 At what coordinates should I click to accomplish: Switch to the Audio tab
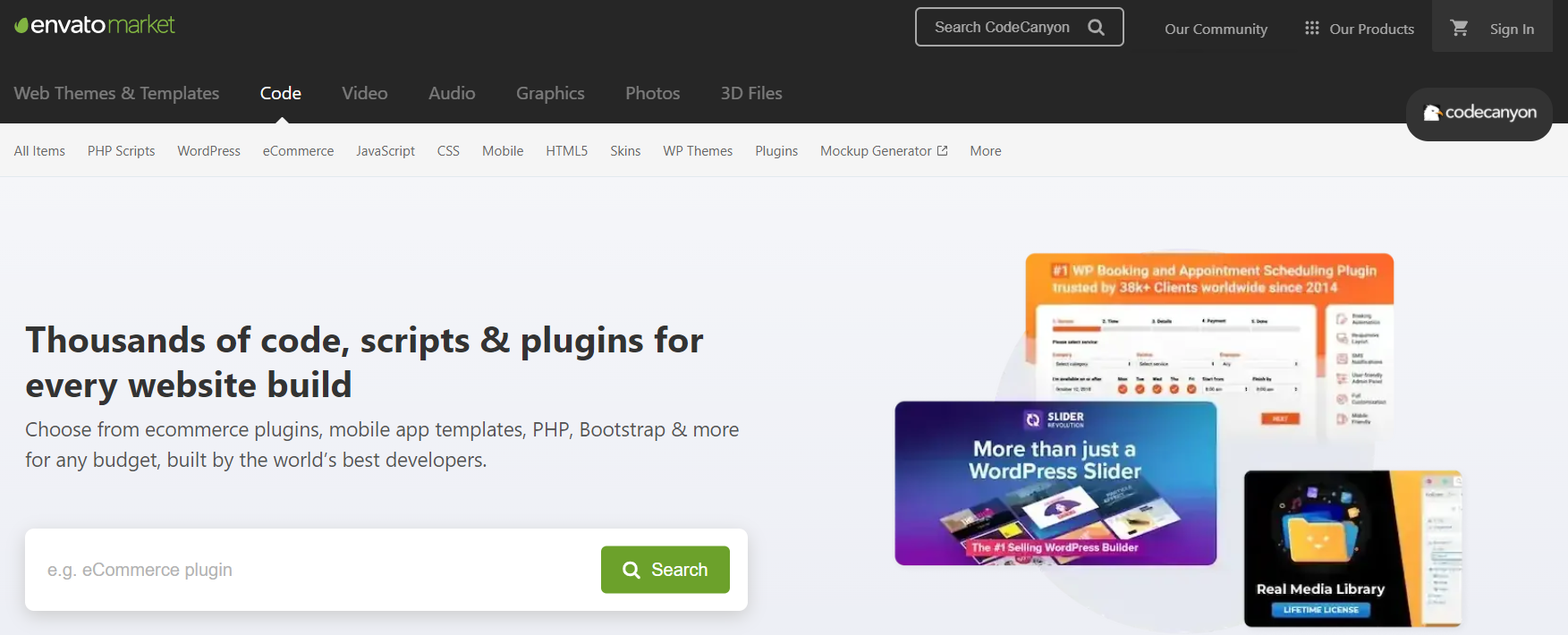pyautogui.click(x=452, y=93)
